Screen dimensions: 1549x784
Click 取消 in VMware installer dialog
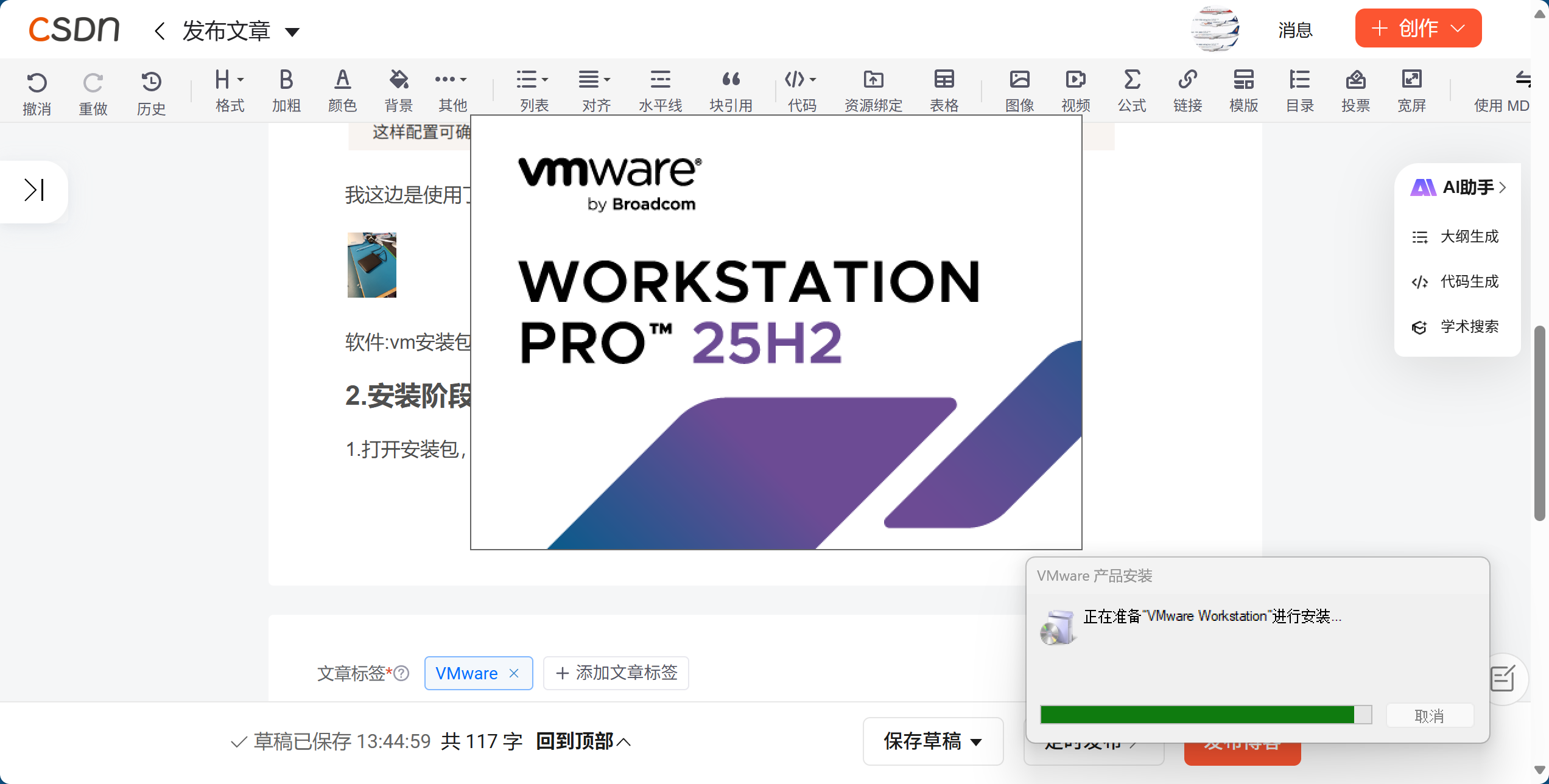(1429, 715)
